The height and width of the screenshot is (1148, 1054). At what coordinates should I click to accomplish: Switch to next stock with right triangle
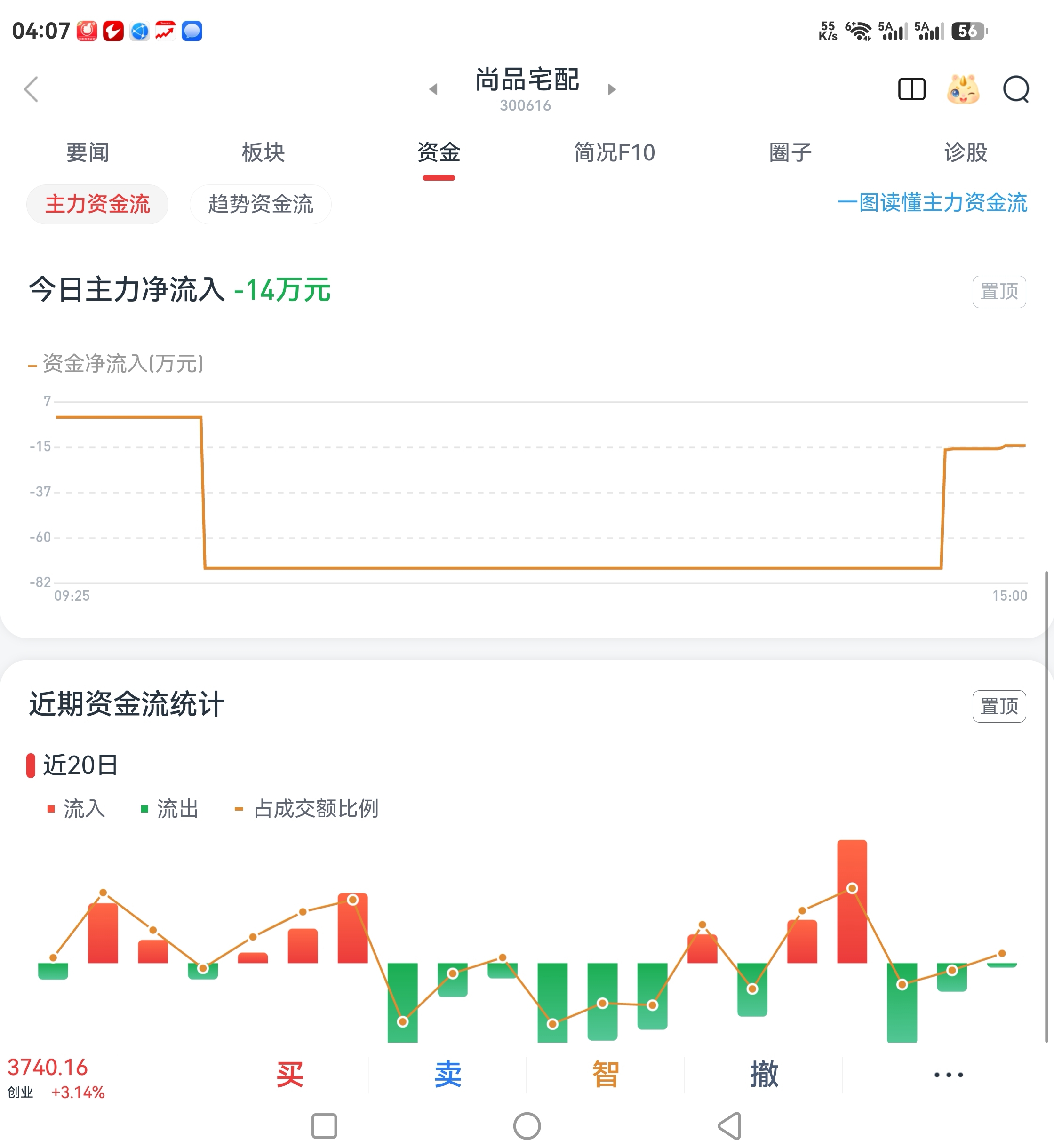[611, 89]
